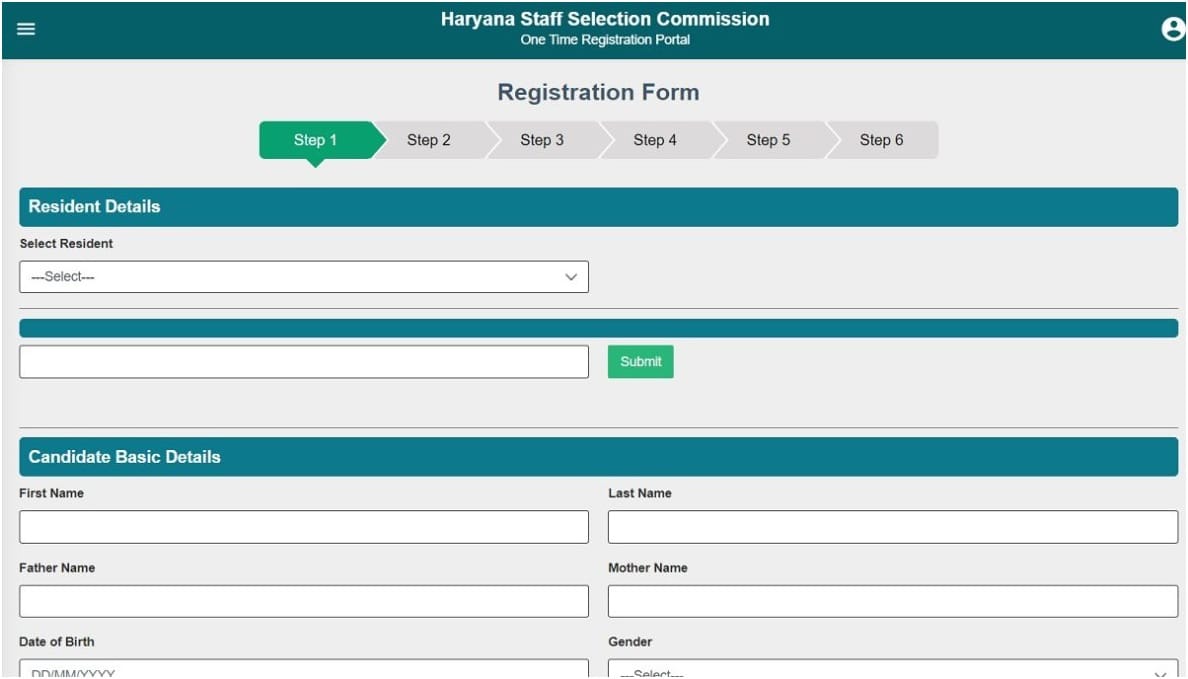Click the Father Name label
Viewport: 1188px width, 679px height.
[57, 568]
